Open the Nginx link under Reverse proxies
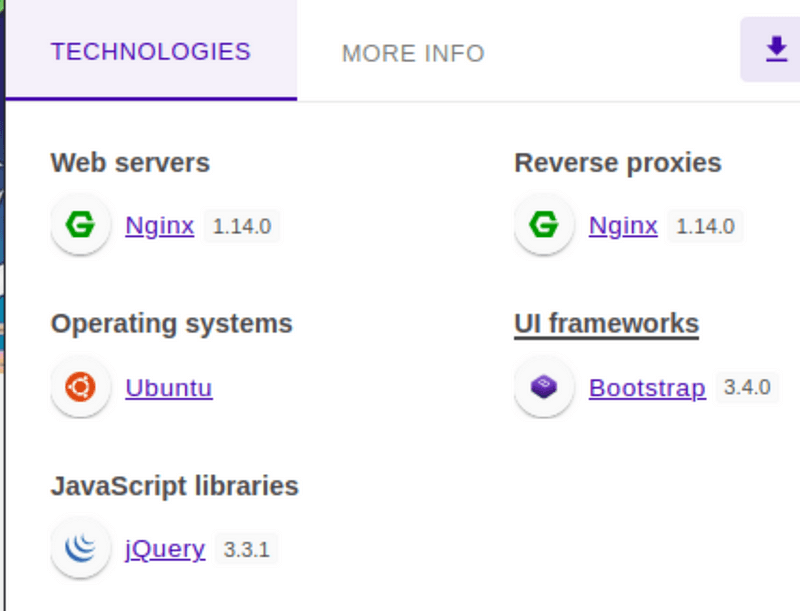Image resolution: width=800 pixels, height=611 pixels. pyautogui.click(x=623, y=226)
